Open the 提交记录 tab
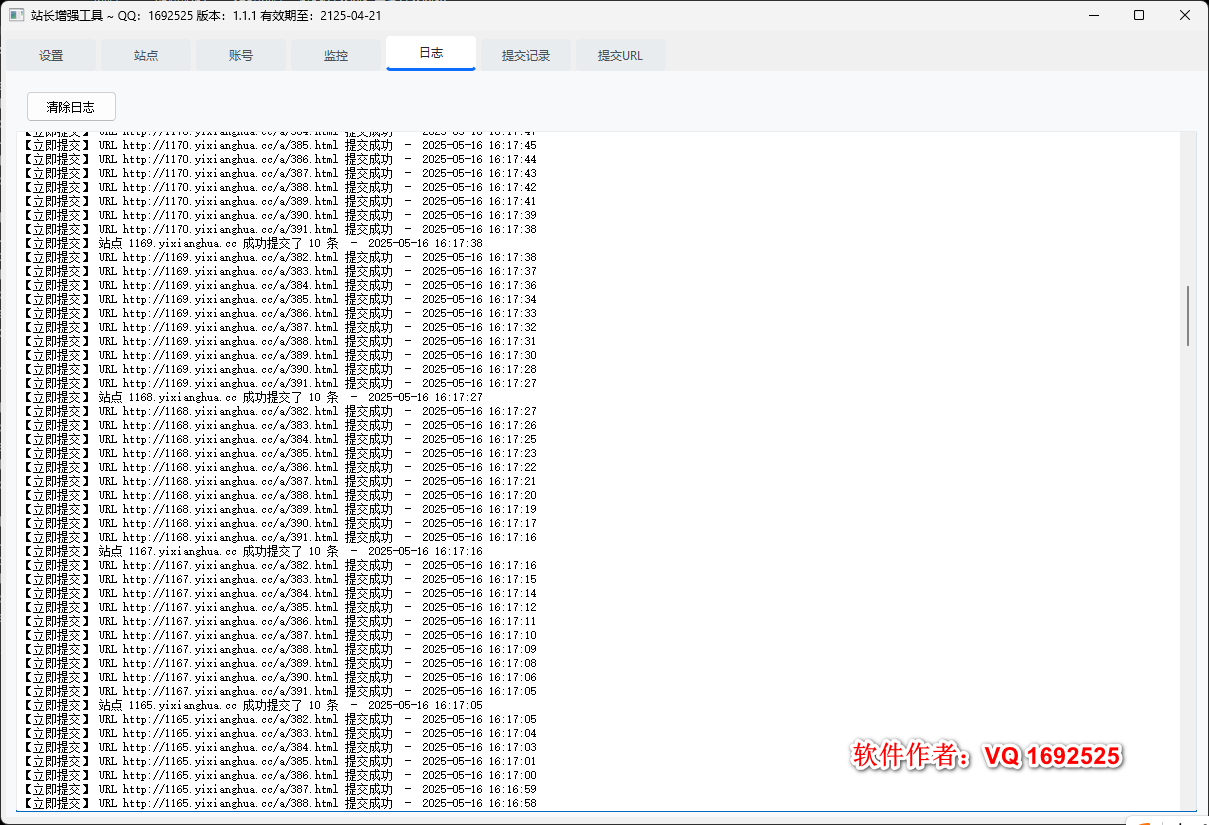The height and width of the screenshot is (825, 1209). click(526, 56)
